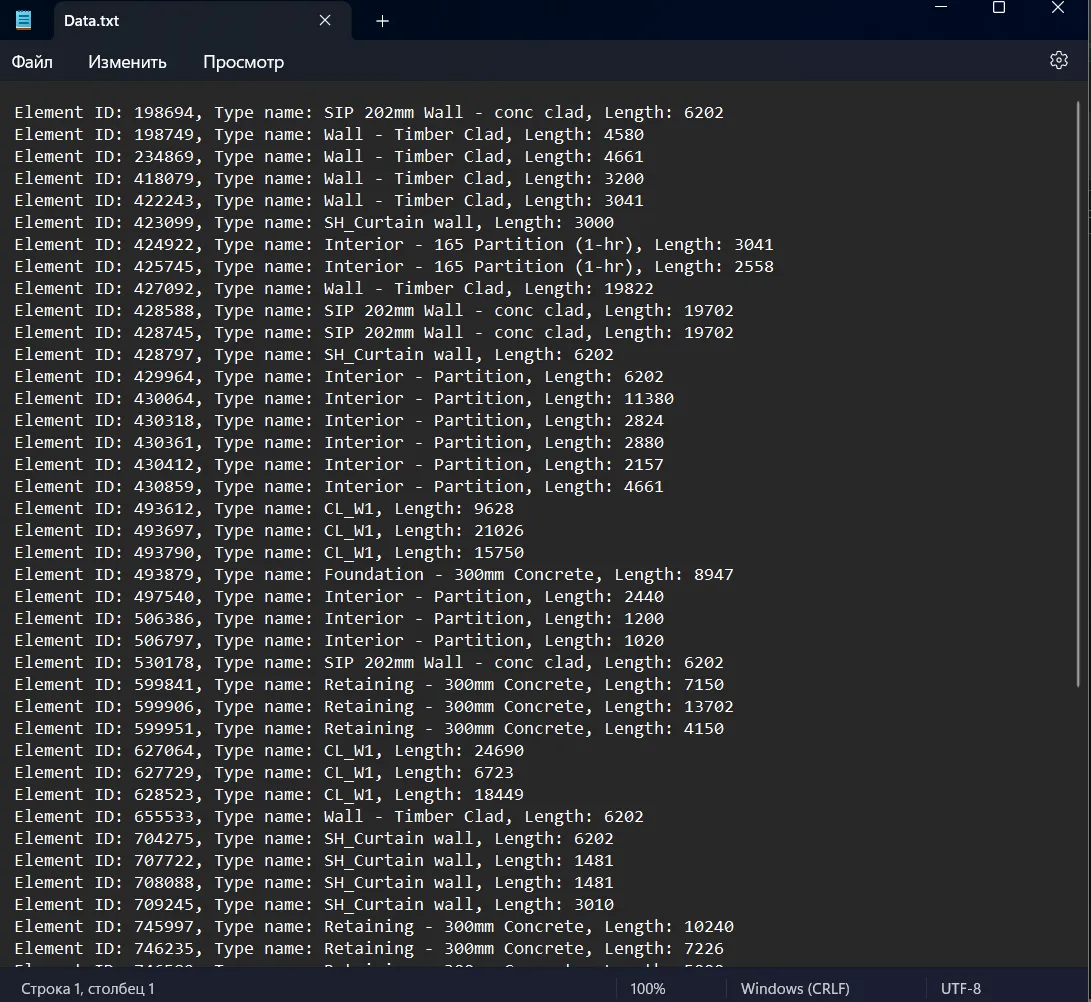Click line with Element ID 234869
1091x1002 pixels.
coord(329,157)
